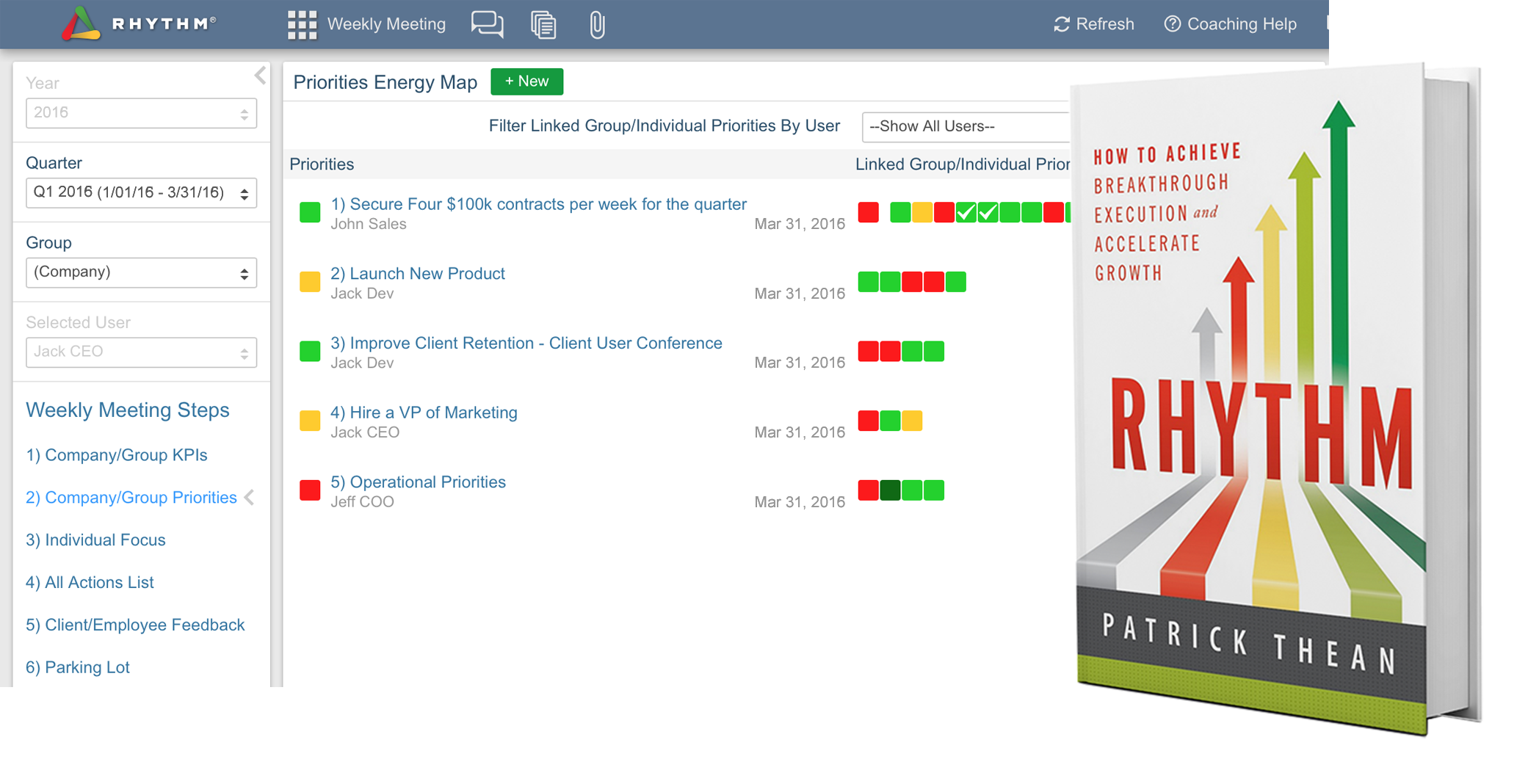
Task: Click yellow status swatch of Hire a VP
Action: pyautogui.click(x=310, y=421)
